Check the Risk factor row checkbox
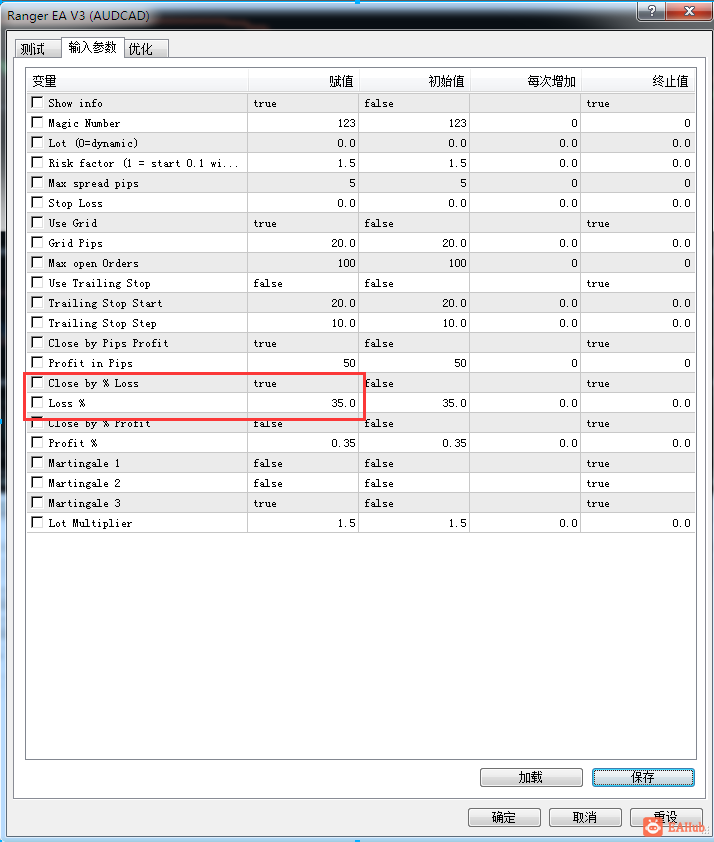 (x=37, y=162)
